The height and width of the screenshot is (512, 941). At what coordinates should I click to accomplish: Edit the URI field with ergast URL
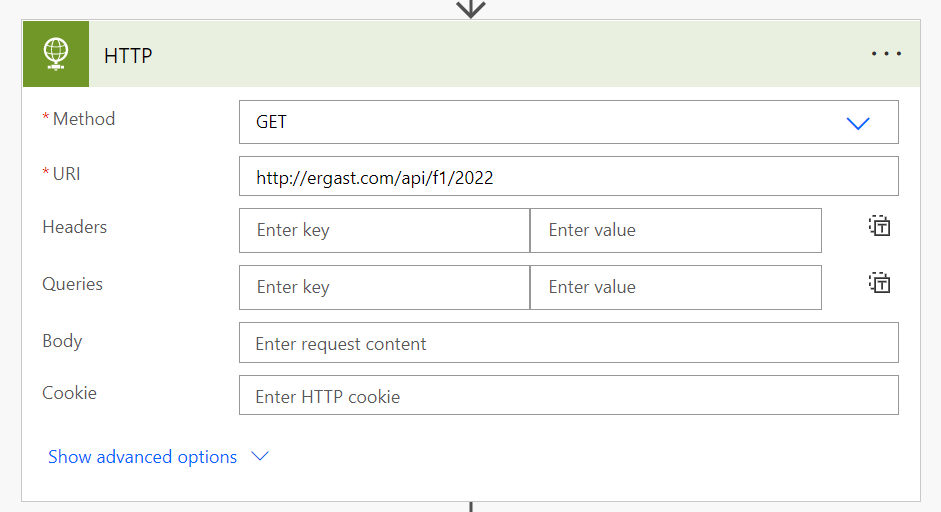(x=568, y=177)
